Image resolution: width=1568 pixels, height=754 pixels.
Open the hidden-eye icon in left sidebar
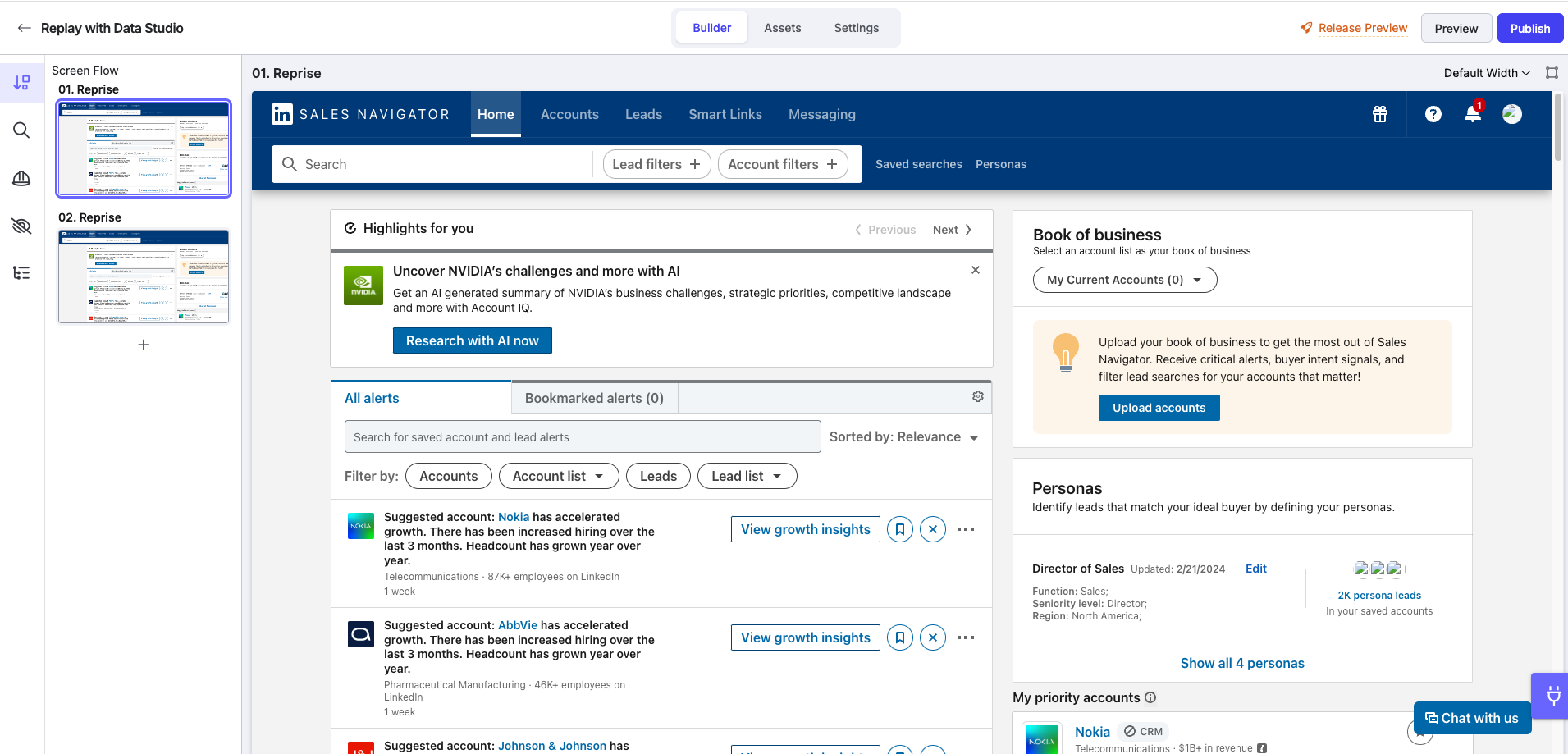[x=21, y=226]
